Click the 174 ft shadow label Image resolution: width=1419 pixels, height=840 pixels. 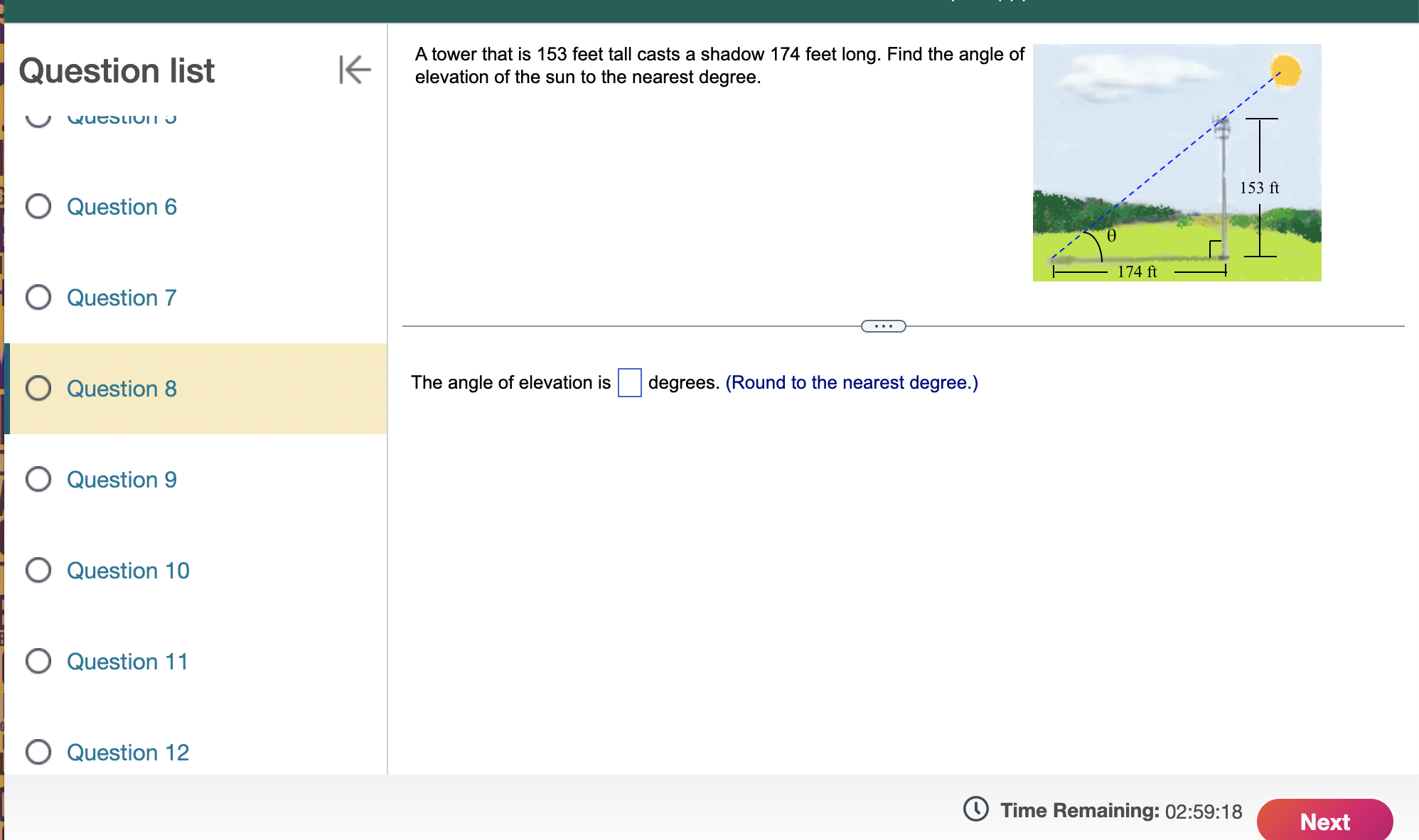[1137, 271]
